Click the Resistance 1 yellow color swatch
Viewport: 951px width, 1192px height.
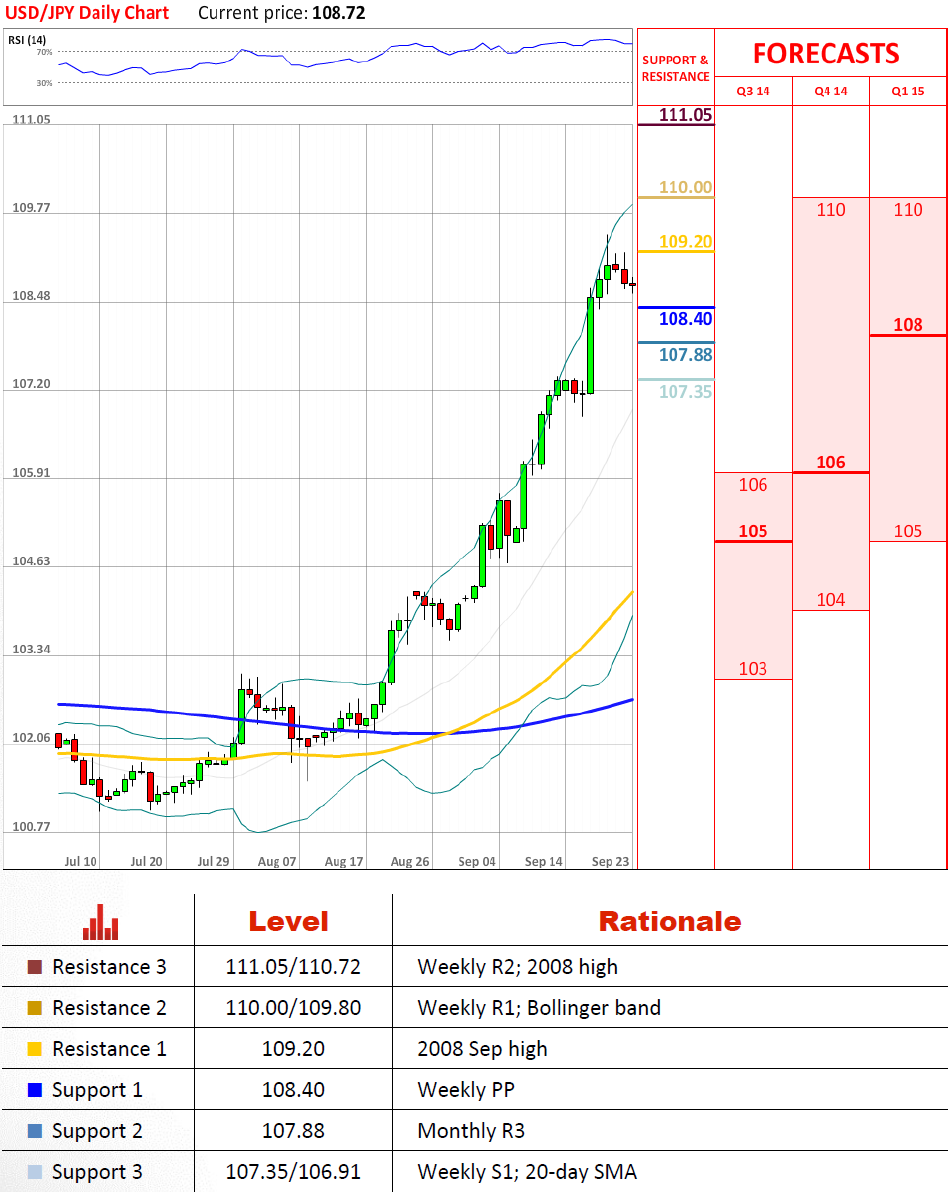coord(34,1049)
